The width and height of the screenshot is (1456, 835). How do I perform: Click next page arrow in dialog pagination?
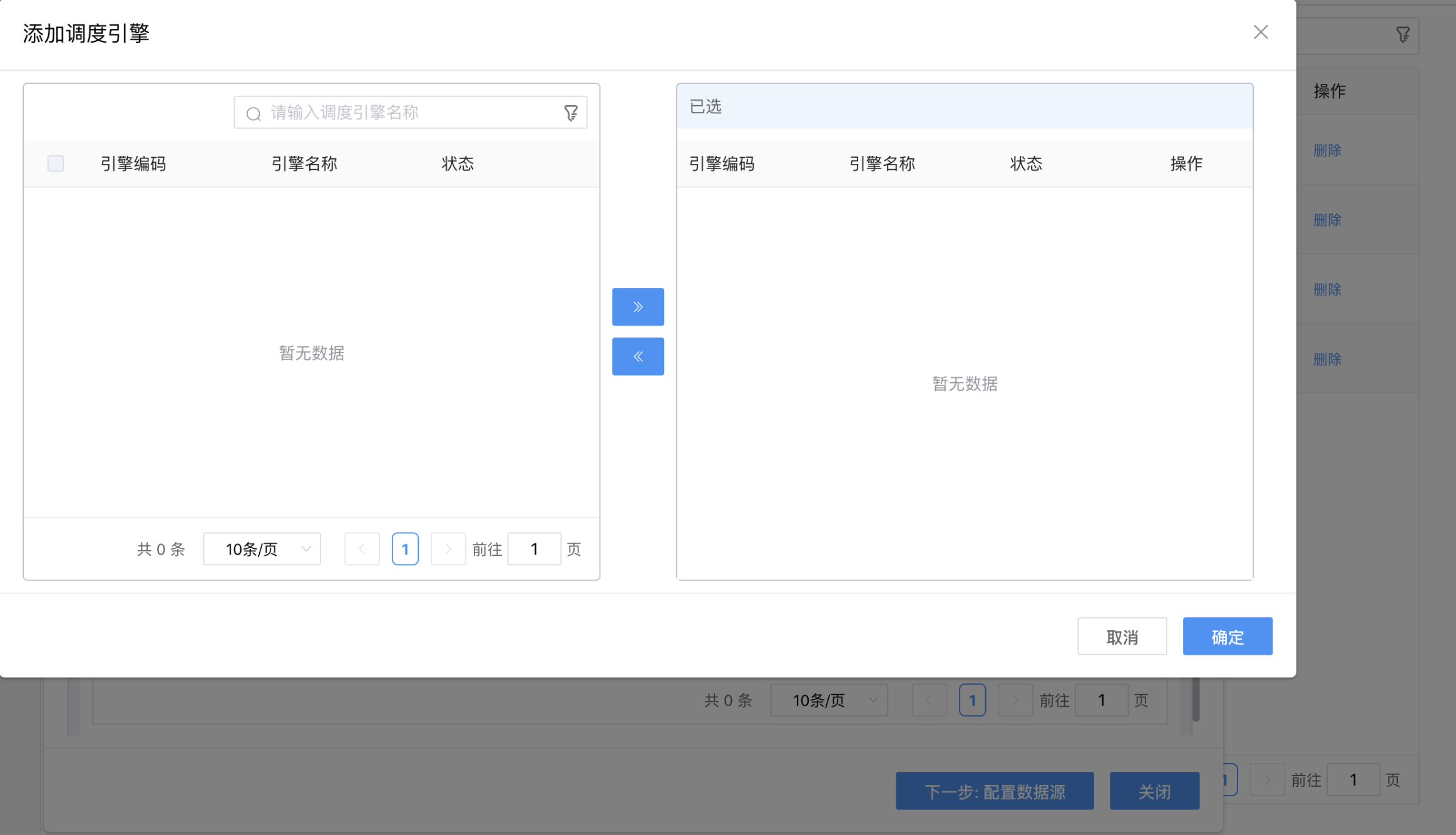pyautogui.click(x=448, y=549)
